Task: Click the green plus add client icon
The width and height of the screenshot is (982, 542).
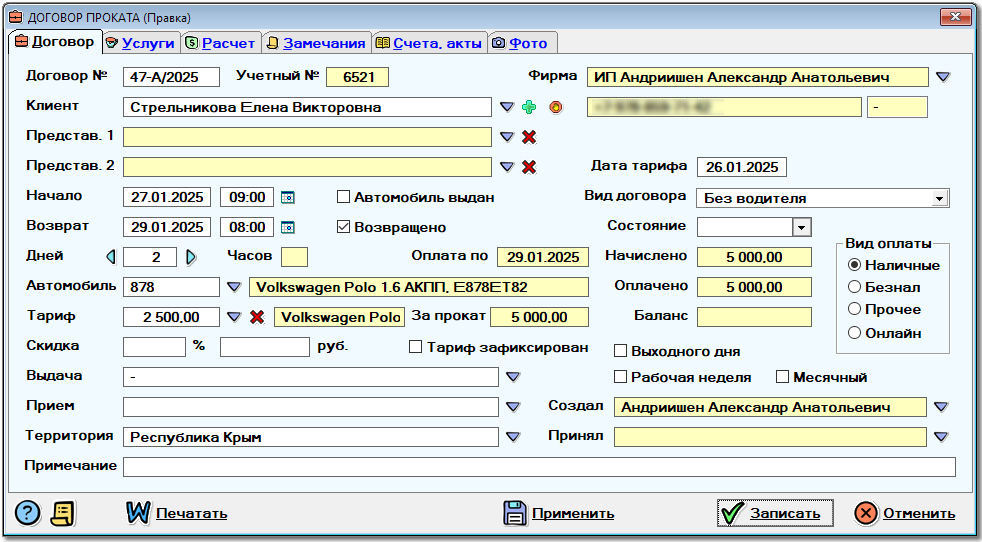Action: 529,107
